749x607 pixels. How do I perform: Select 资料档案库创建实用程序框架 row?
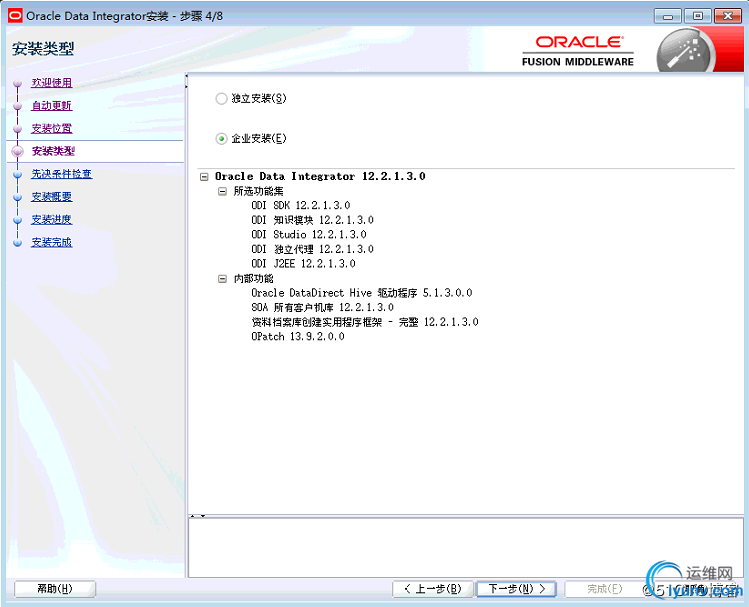(x=364, y=322)
